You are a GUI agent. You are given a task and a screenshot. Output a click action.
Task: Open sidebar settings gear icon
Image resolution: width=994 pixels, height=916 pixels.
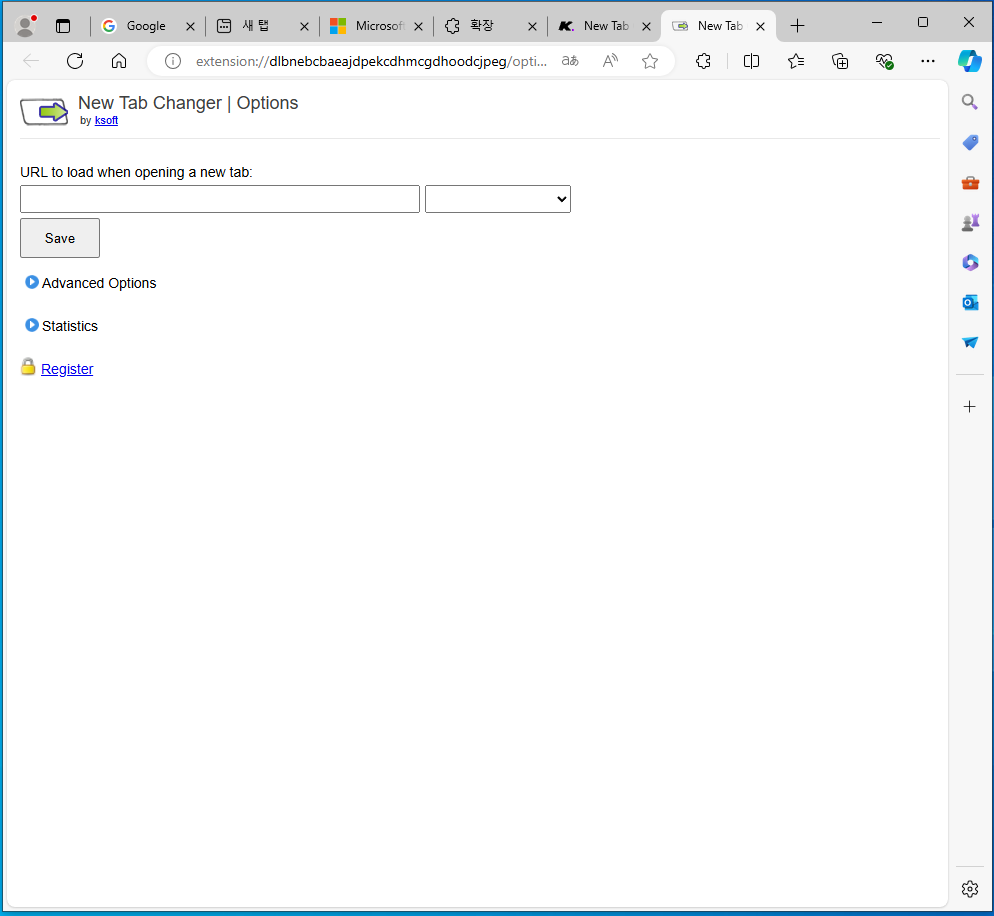[x=969, y=889]
